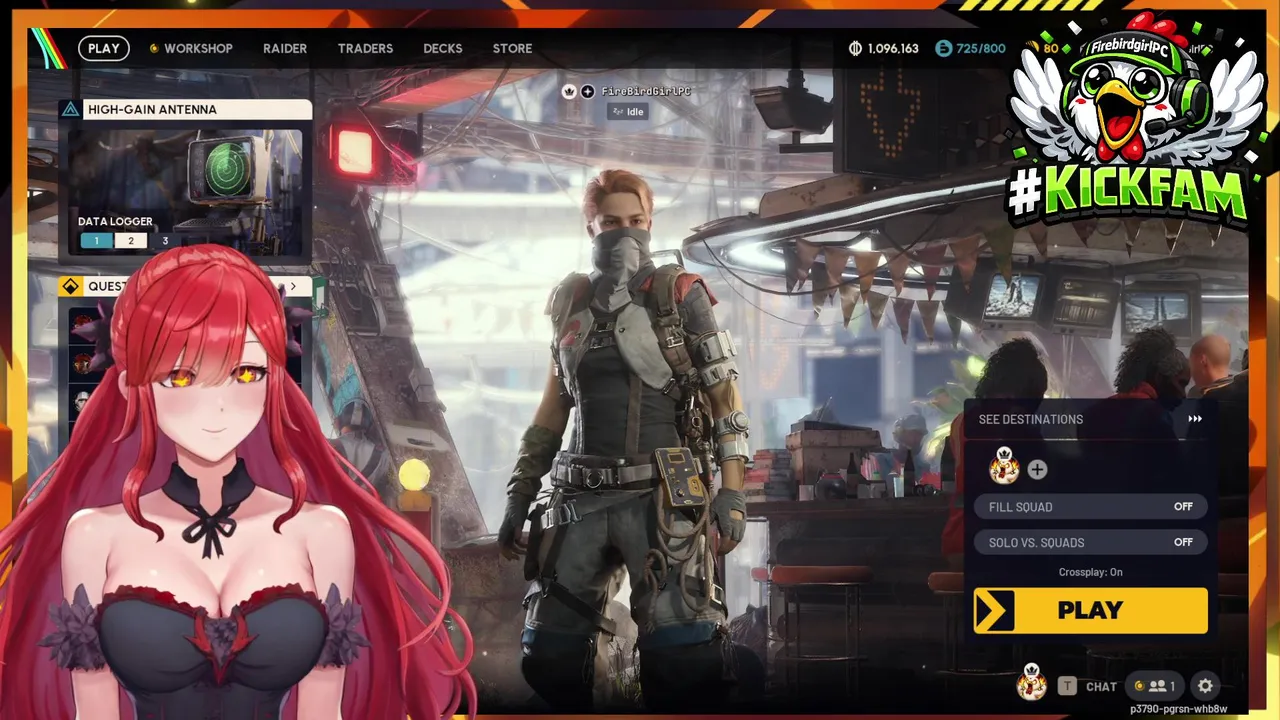Click the teal token icon near 725/800

click(944, 48)
